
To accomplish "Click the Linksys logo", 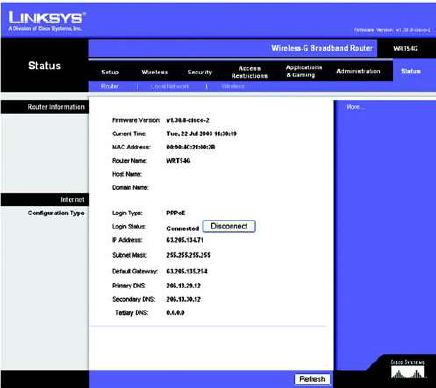I will [x=47, y=21].
